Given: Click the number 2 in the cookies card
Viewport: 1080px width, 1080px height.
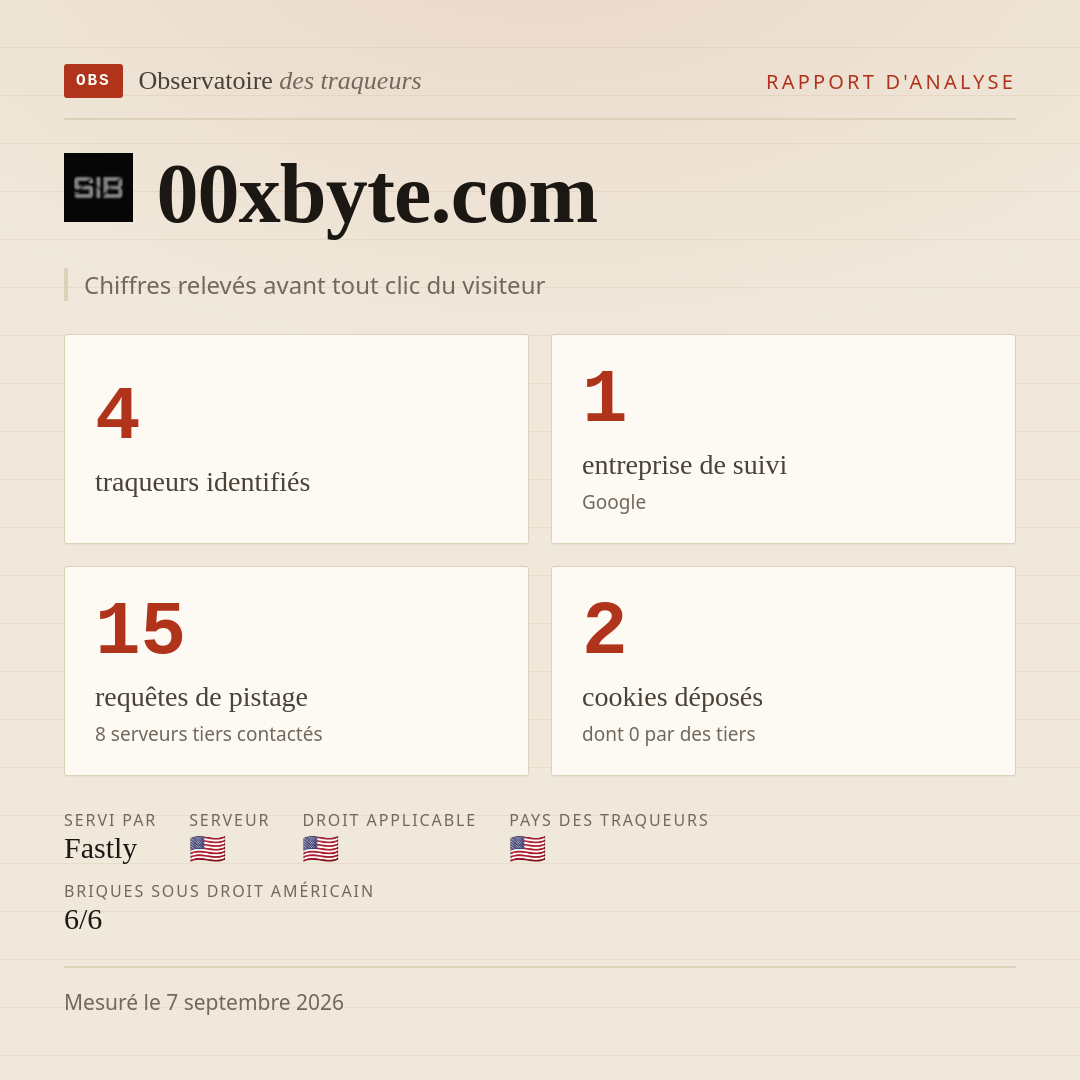Looking at the screenshot, I should [x=605, y=628].
